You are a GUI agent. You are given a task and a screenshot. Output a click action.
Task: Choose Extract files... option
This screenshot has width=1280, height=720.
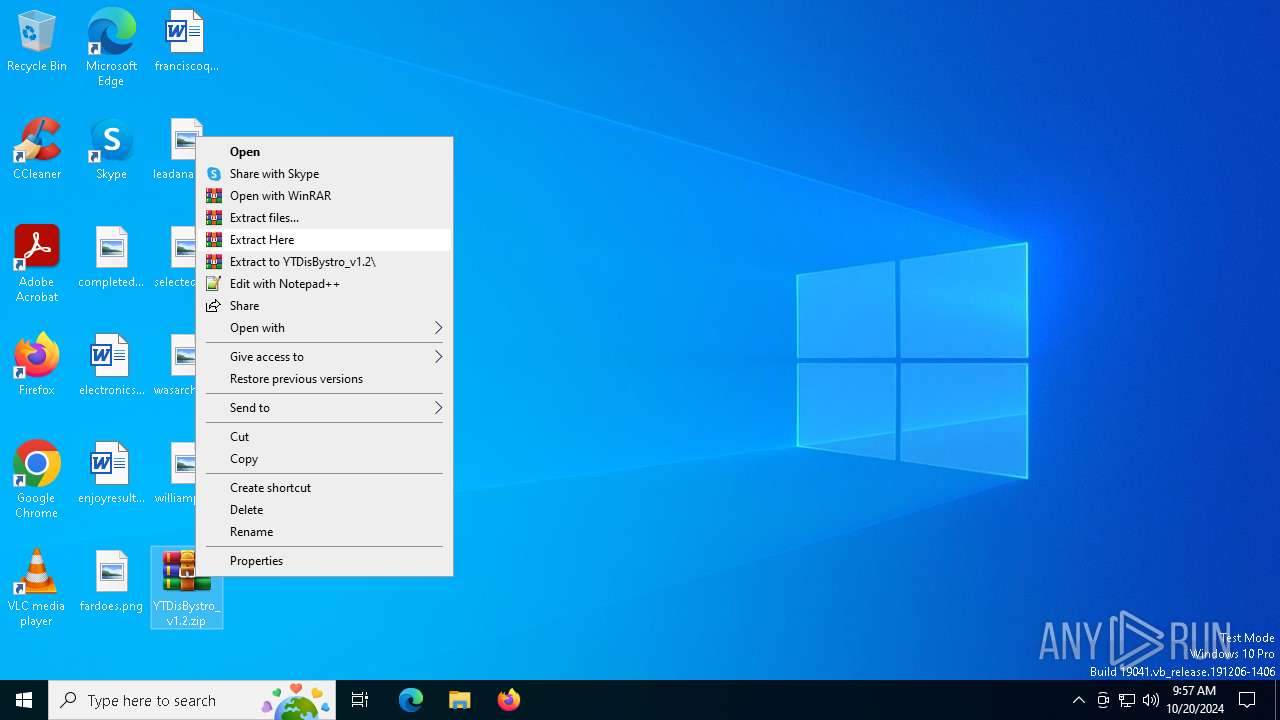point(324,218)
